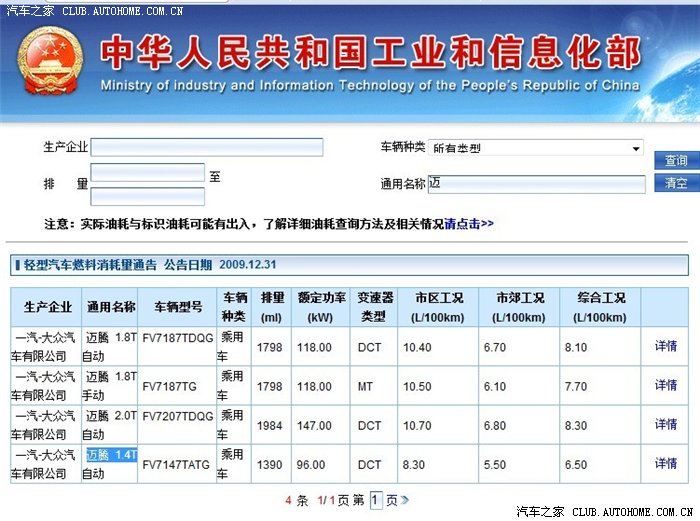The image size is (700, 521).
Task: Click the 通用名称 column header
Action: click(x=110, y=307)
